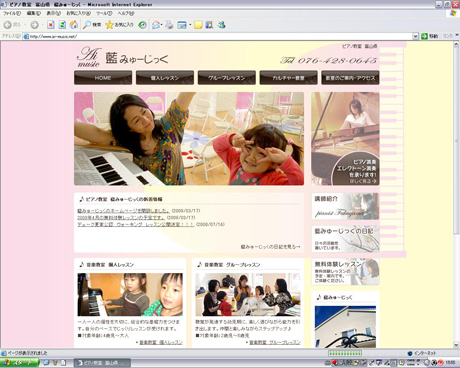
Task: Click the Mail envelope icon in the toolbar
Action: [156, 25]
